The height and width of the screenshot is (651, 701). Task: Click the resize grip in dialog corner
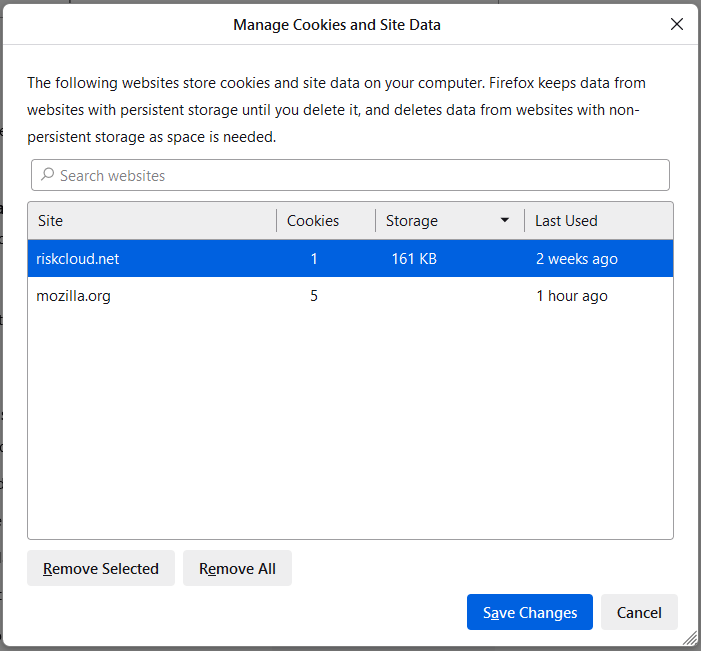tap(689, 639)
